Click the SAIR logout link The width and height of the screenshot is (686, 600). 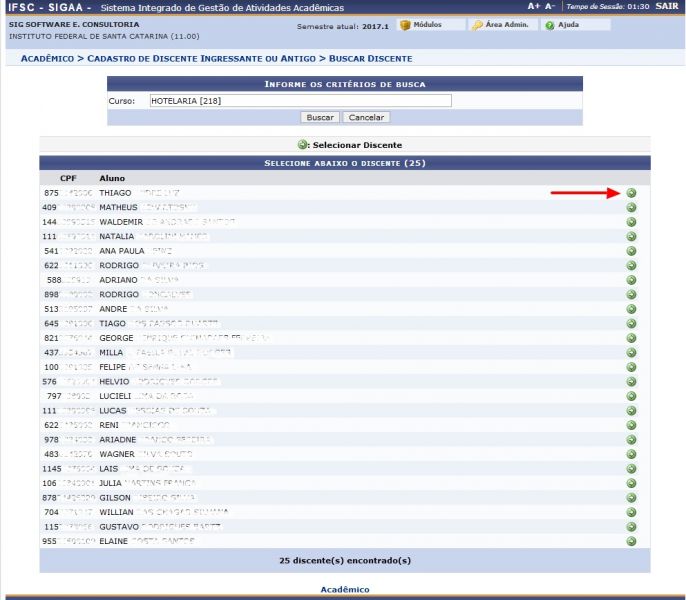click(x=668, y=6)
